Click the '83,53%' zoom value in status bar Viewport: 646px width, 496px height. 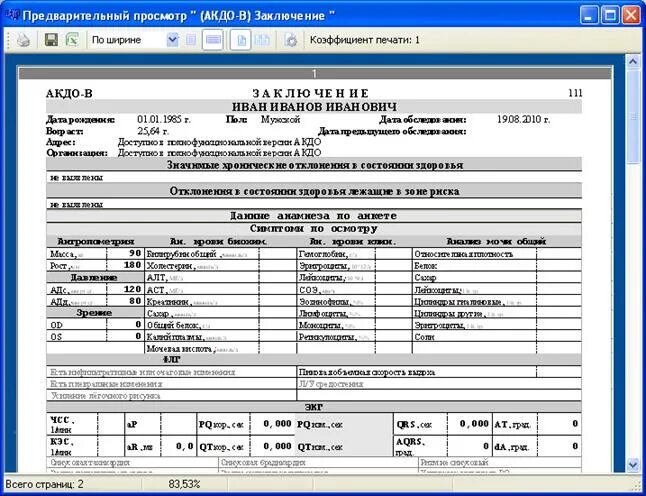coord(184,484)
